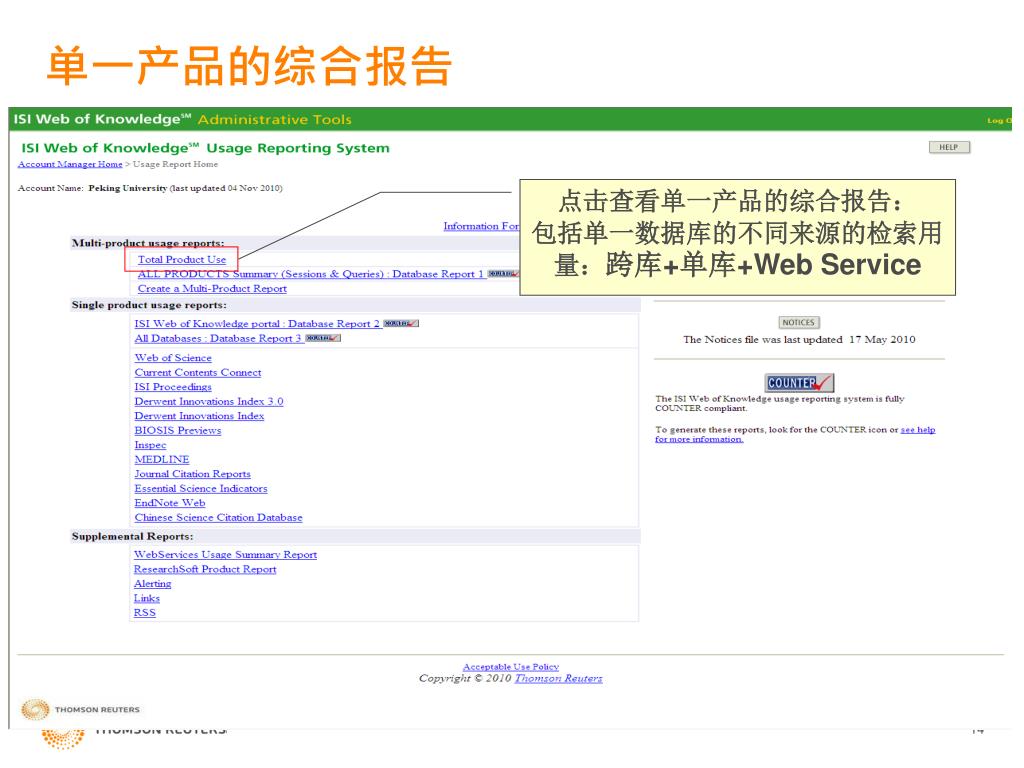Click 'Usage Report Home' breadcrumb text
This screenshot has height=768, width=1024.
175,165
